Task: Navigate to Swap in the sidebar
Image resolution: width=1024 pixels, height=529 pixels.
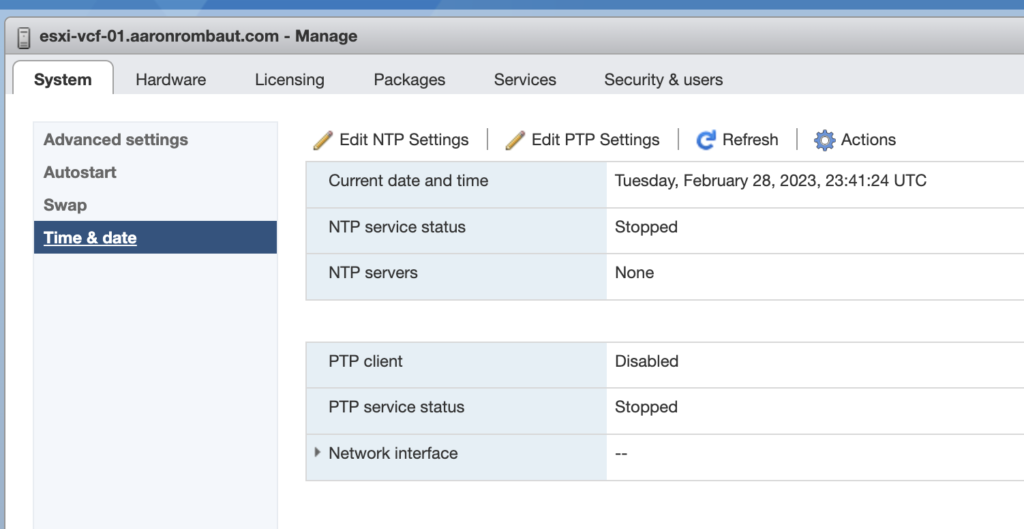Action: click(65, 205)
